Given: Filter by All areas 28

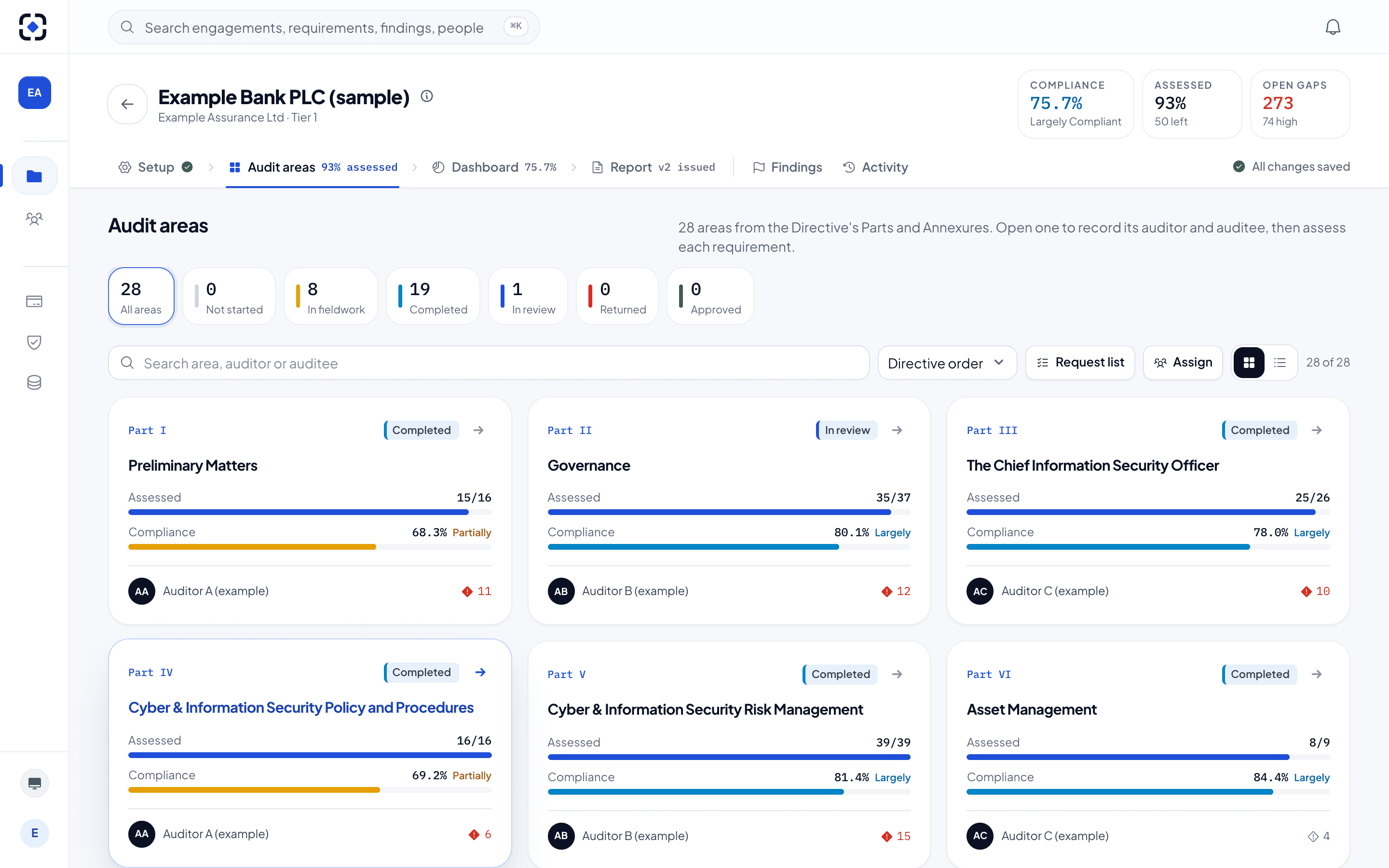Looking at the screenshot, I should pyautogui.click(x=141, y=296).
